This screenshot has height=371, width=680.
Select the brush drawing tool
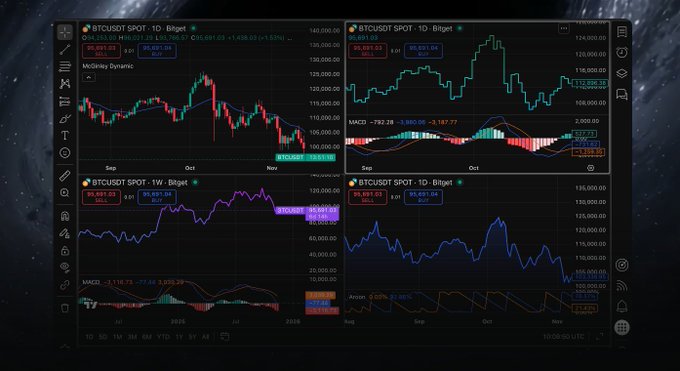point(65,118)
